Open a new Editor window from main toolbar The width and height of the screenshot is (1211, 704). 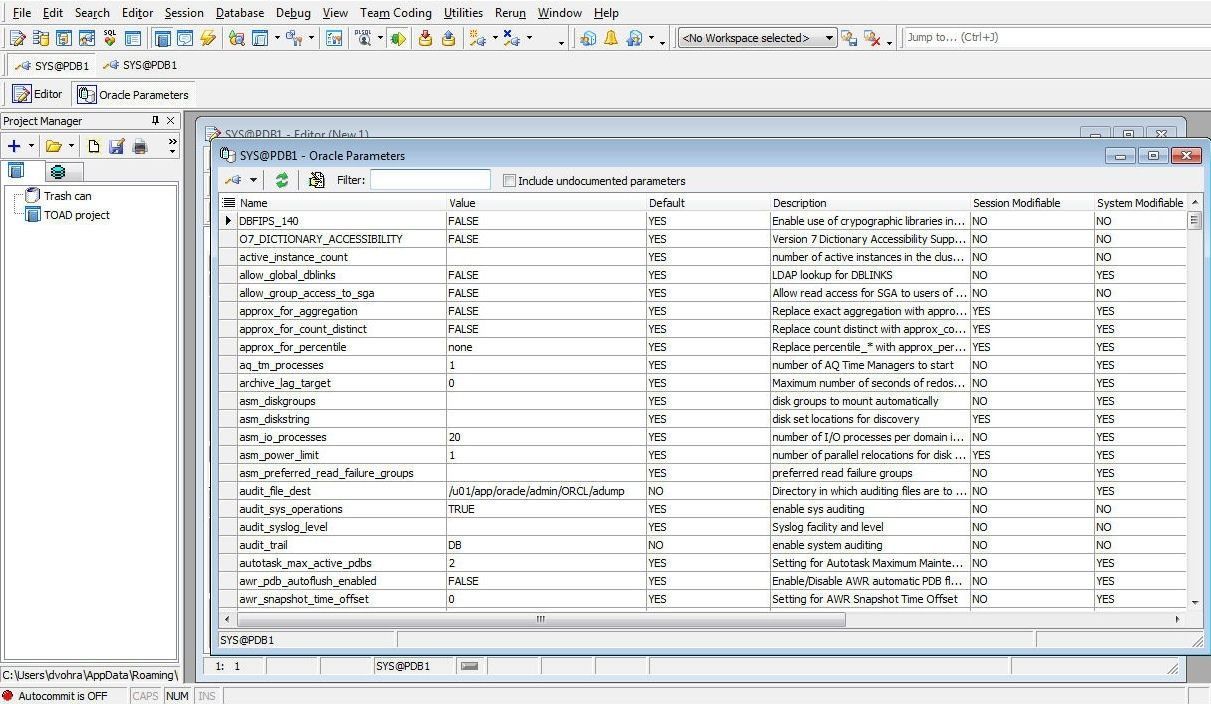click(x=17, y=38)
